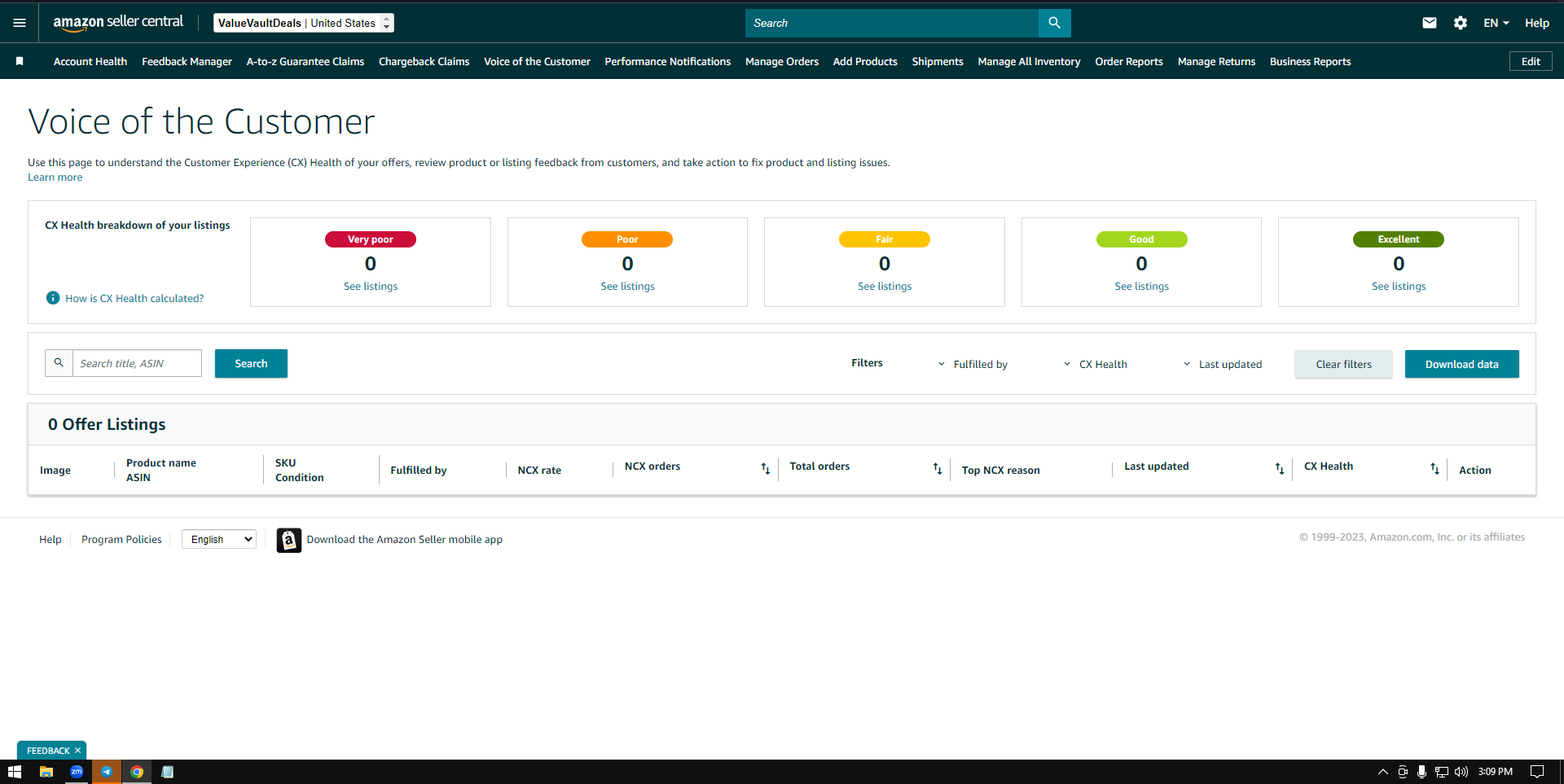
Task: See listings under Excellent
Action: coord(1399,287)
